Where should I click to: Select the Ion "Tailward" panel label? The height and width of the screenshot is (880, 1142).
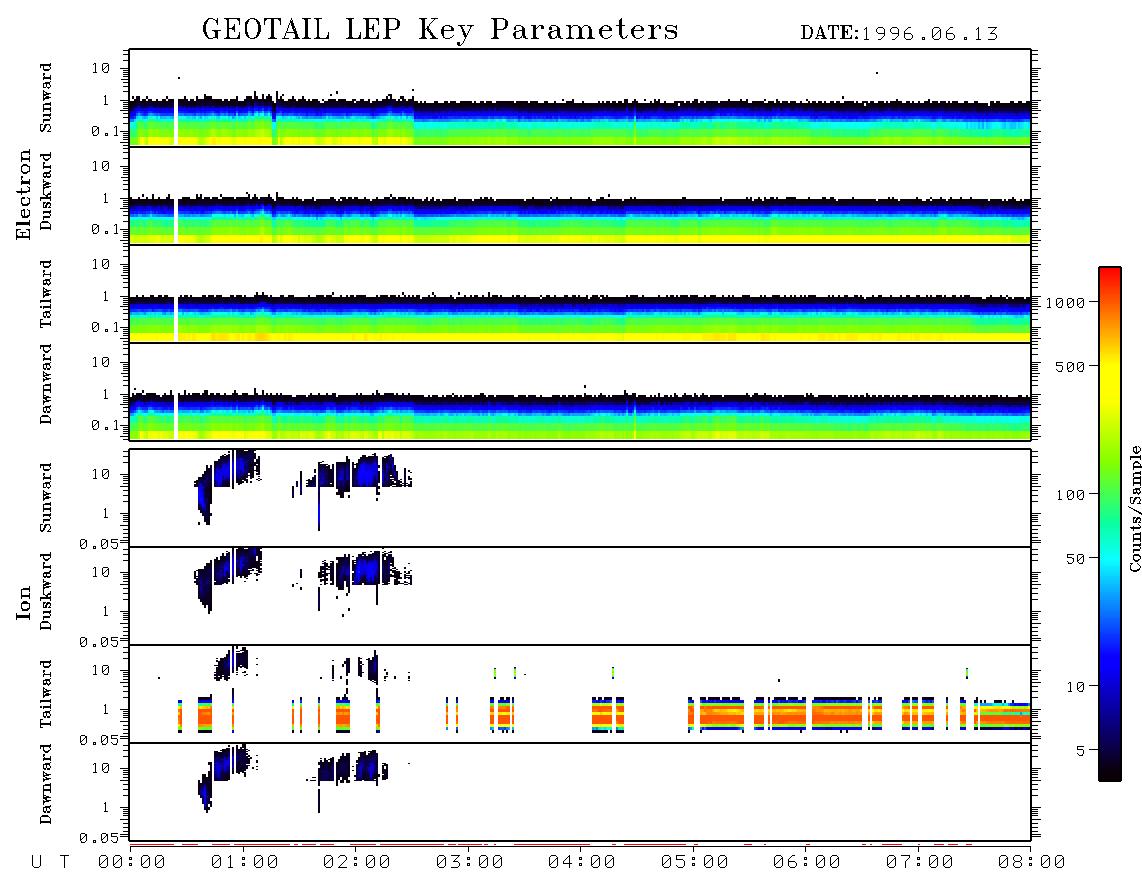[x=46, y=694]
